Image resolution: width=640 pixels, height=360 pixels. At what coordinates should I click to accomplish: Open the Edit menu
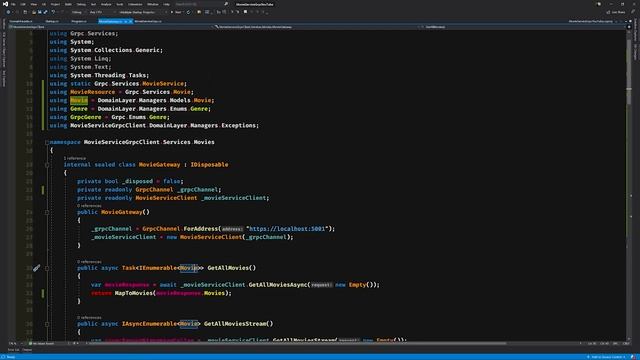23,4
